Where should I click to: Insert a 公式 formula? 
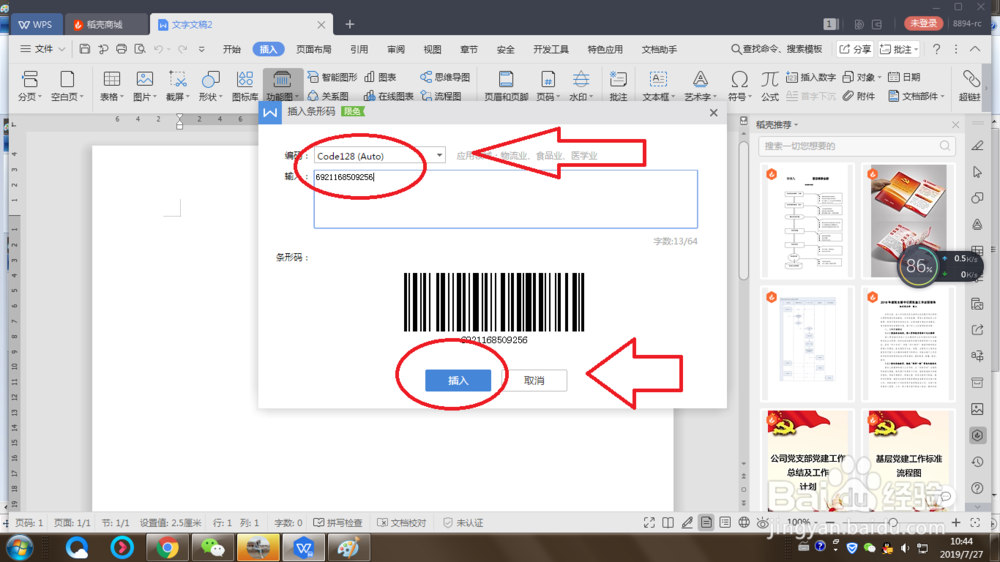tap(770, 85)
